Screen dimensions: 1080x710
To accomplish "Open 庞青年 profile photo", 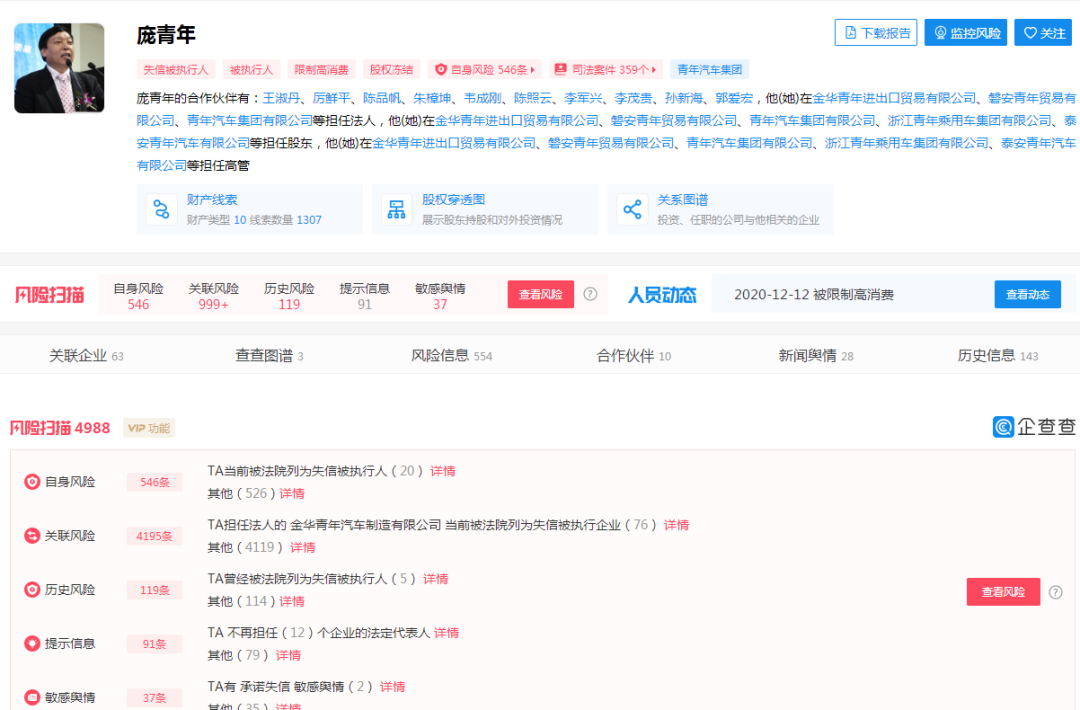I will [59, 68].
